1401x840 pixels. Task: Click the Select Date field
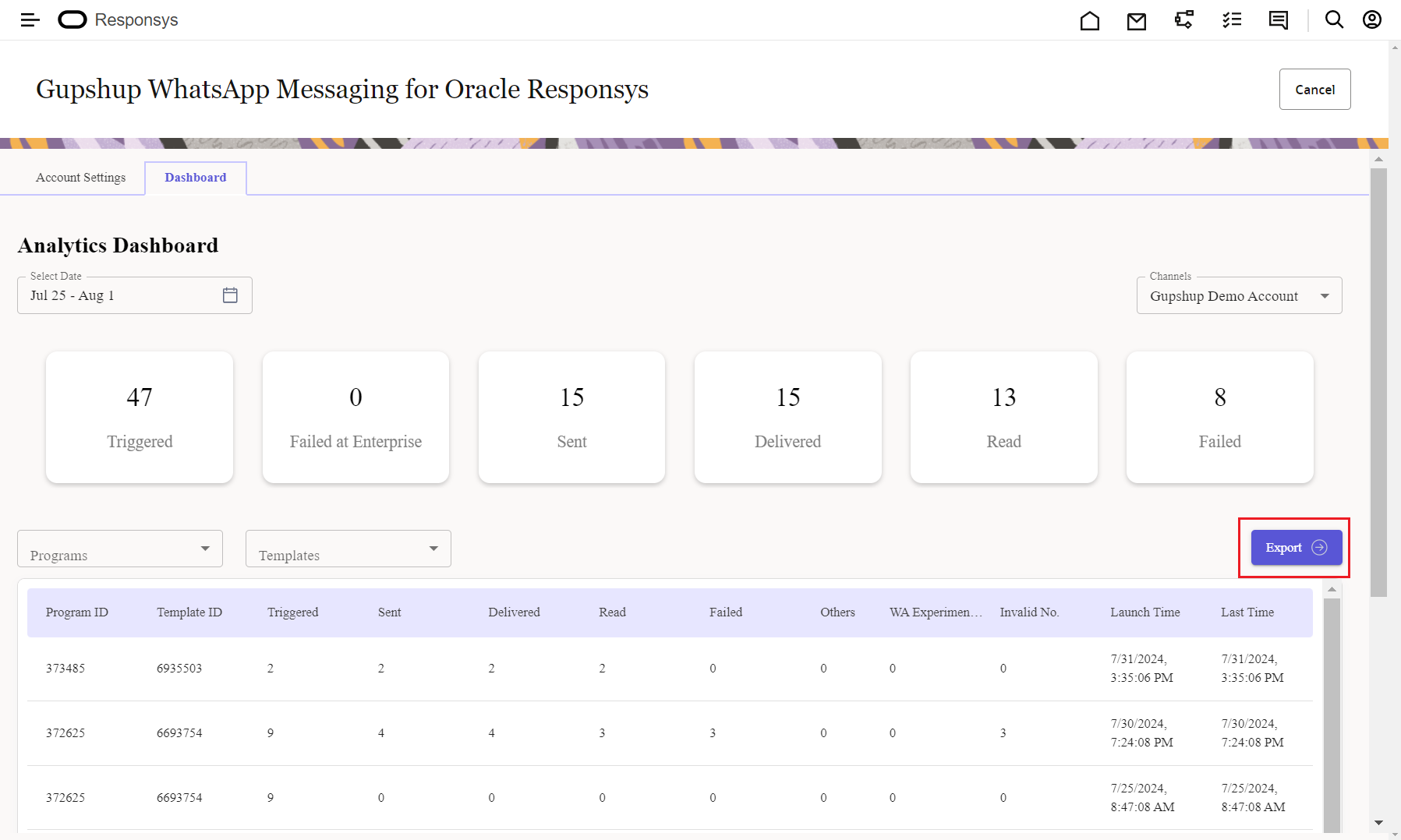coord(135,295)
